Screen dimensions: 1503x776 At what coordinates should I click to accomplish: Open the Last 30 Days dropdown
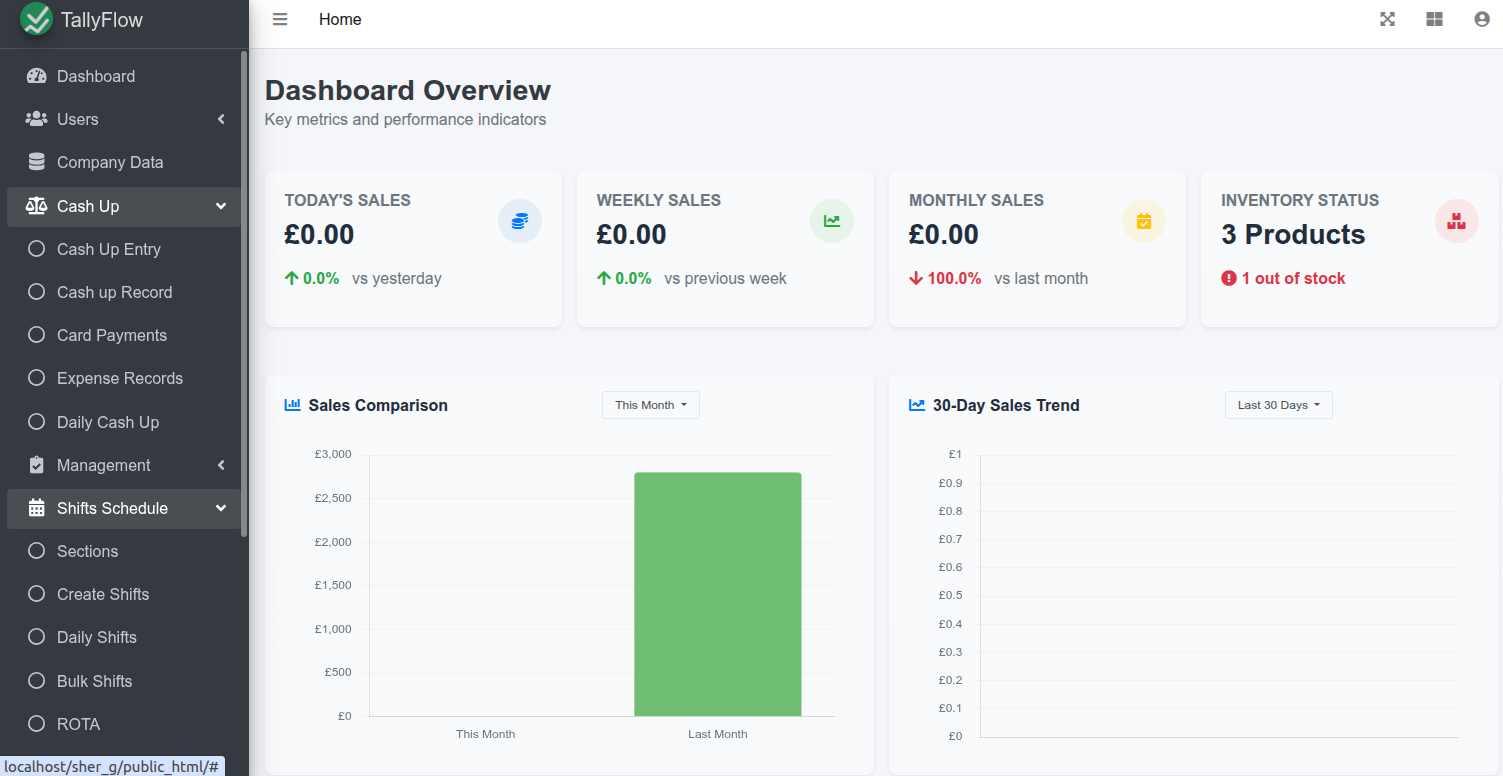pos(1278,405)
